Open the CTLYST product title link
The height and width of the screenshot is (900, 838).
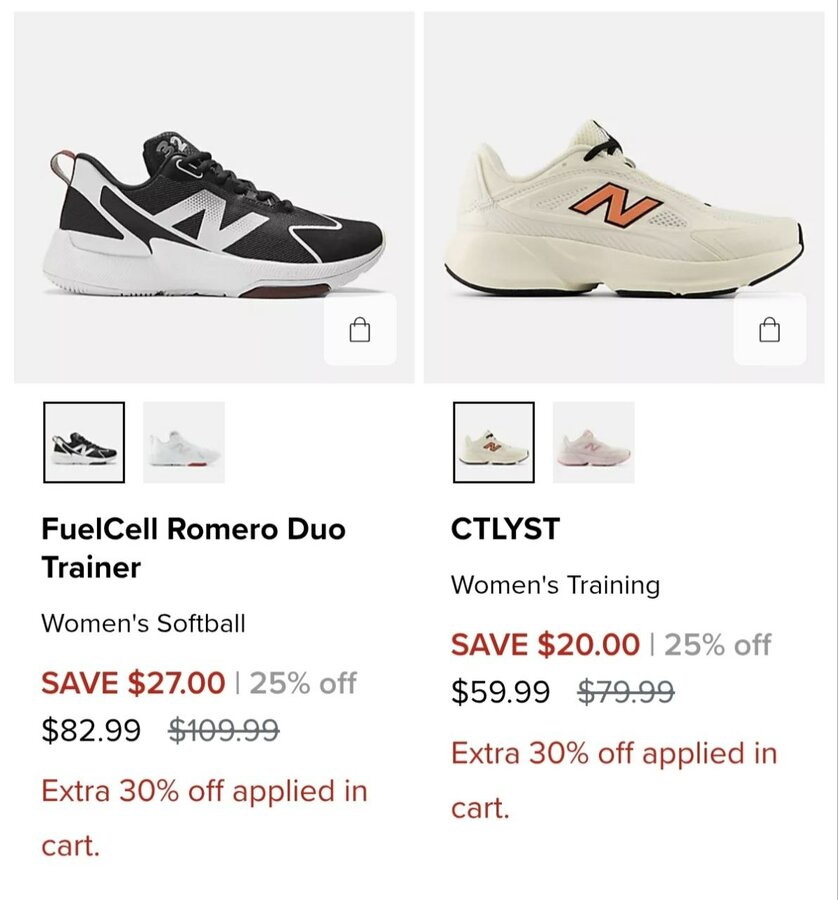pyautogui.click(x=505, y=529)
